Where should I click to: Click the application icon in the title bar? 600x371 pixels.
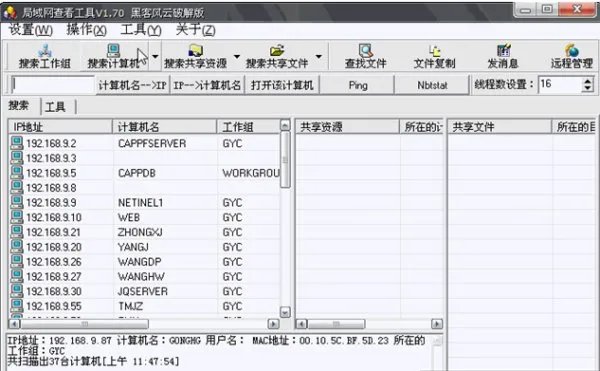(x=10, y=12)
